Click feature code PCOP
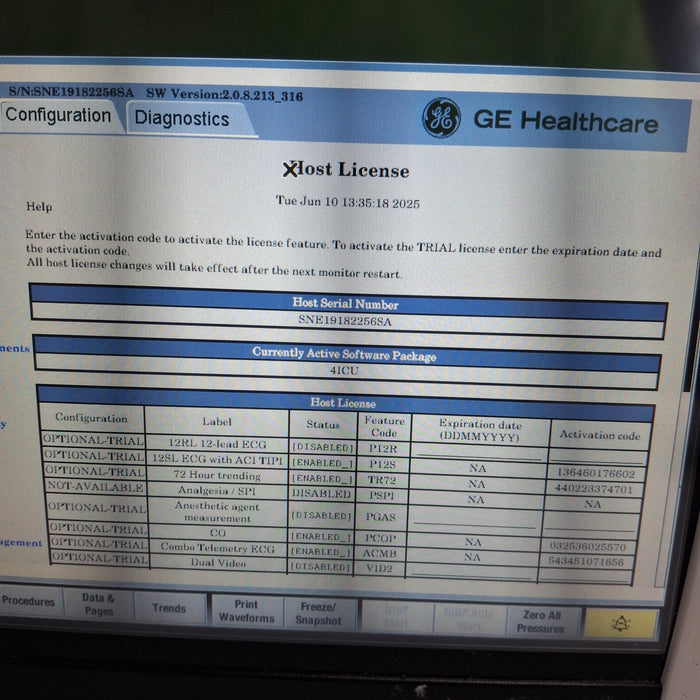 click(379, 538)
